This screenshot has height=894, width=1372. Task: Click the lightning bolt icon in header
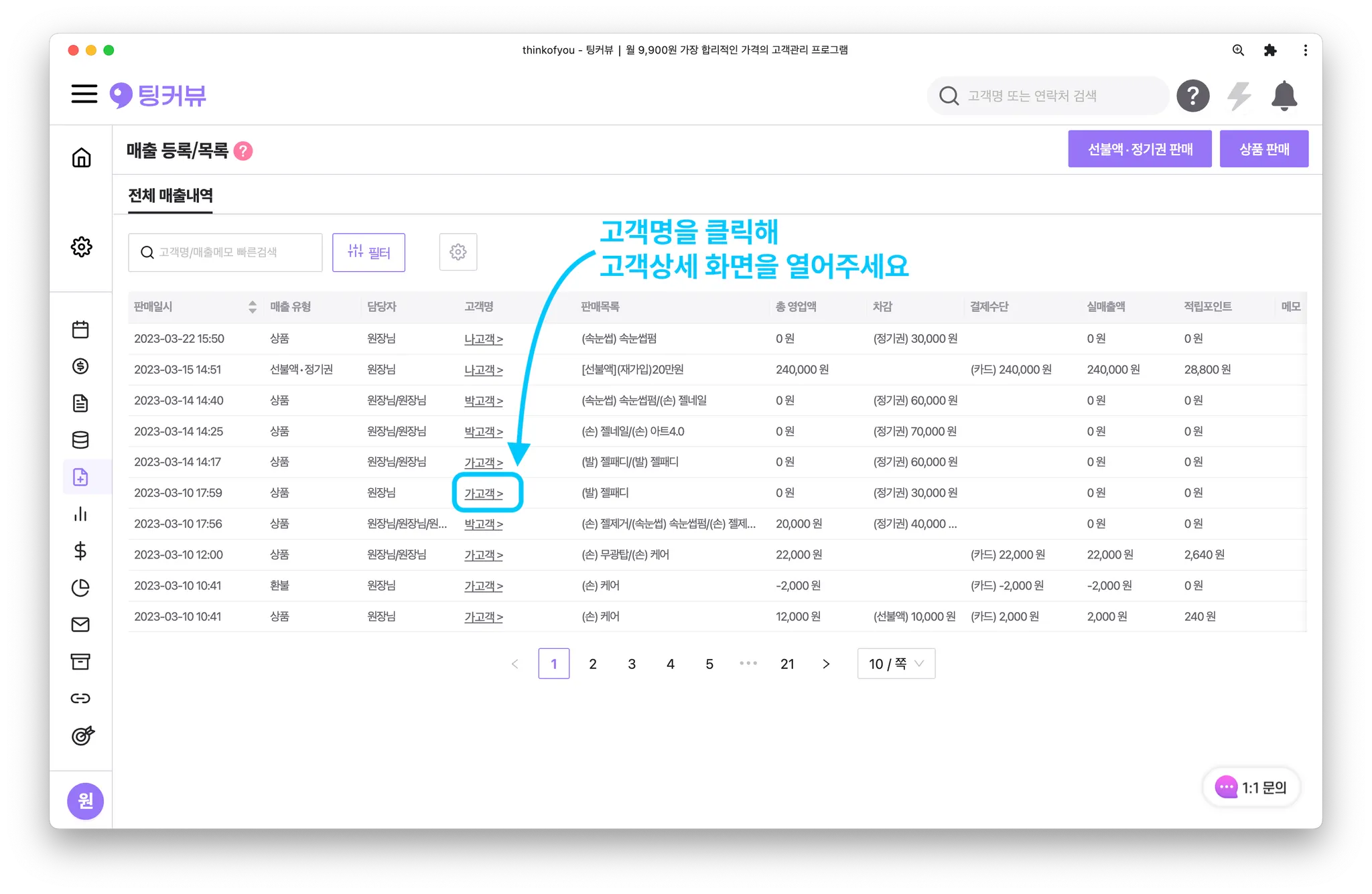(x=1239, y=96)
